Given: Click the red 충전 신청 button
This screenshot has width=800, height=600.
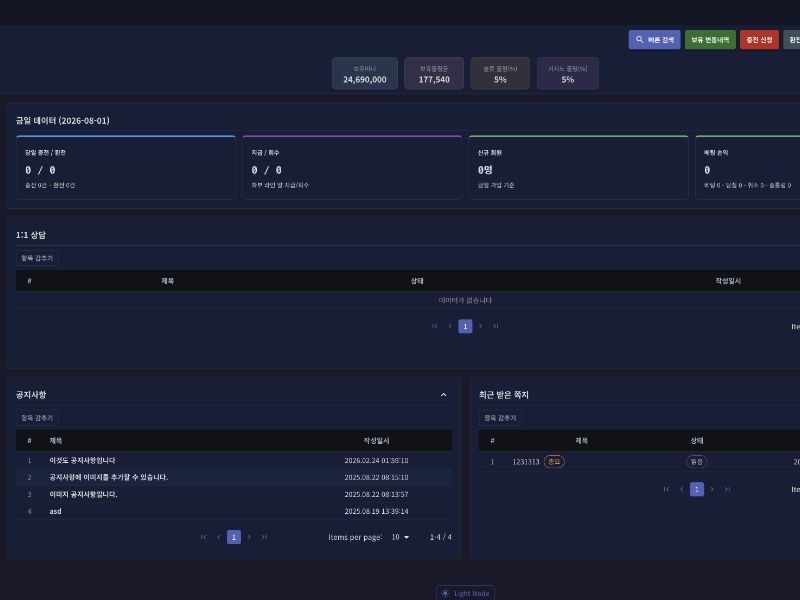Looking at the screenshot, I should [x=759, y=40].
